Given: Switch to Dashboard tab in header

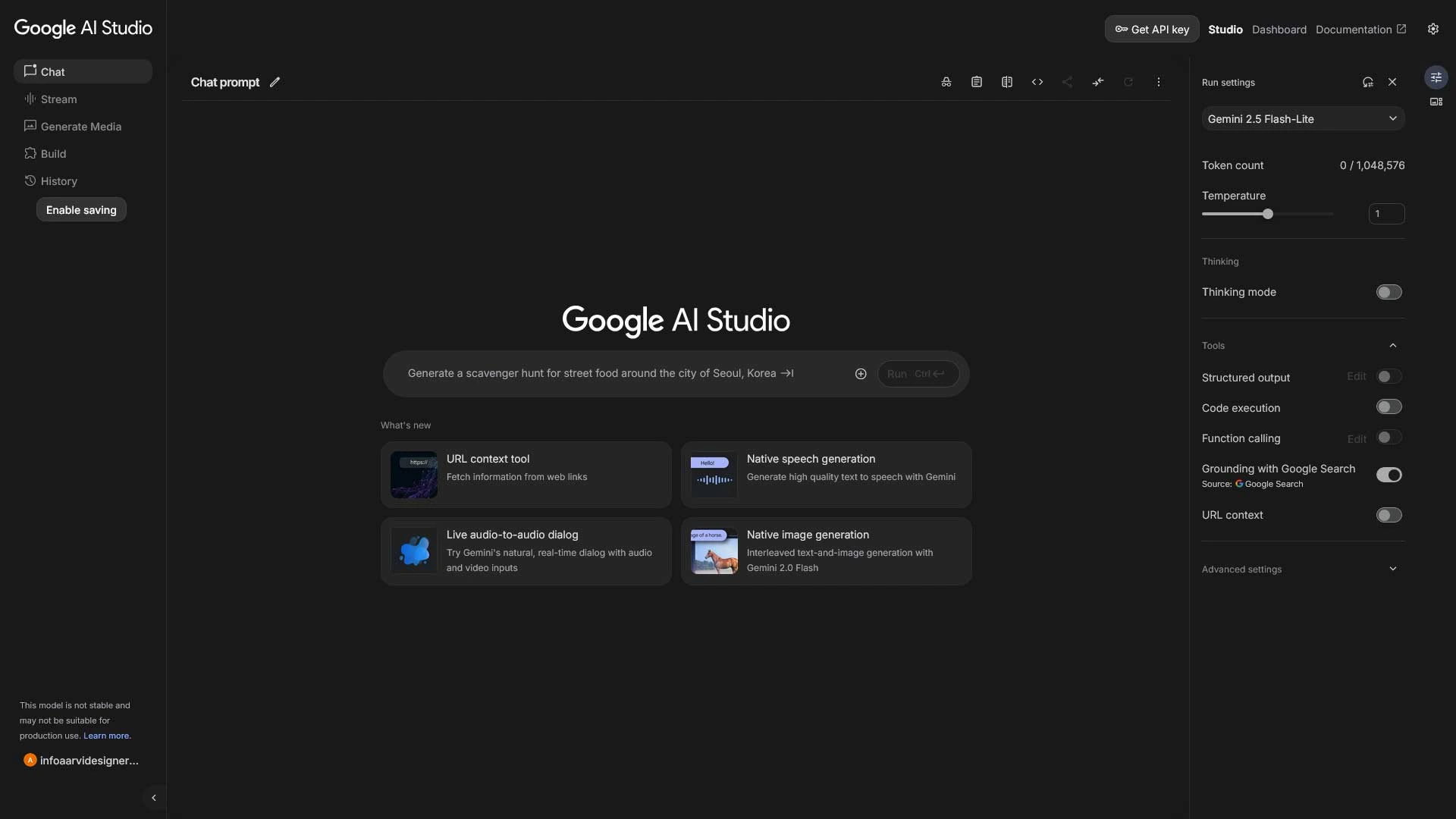Looking at the screenshot, I should point(1279,29).
